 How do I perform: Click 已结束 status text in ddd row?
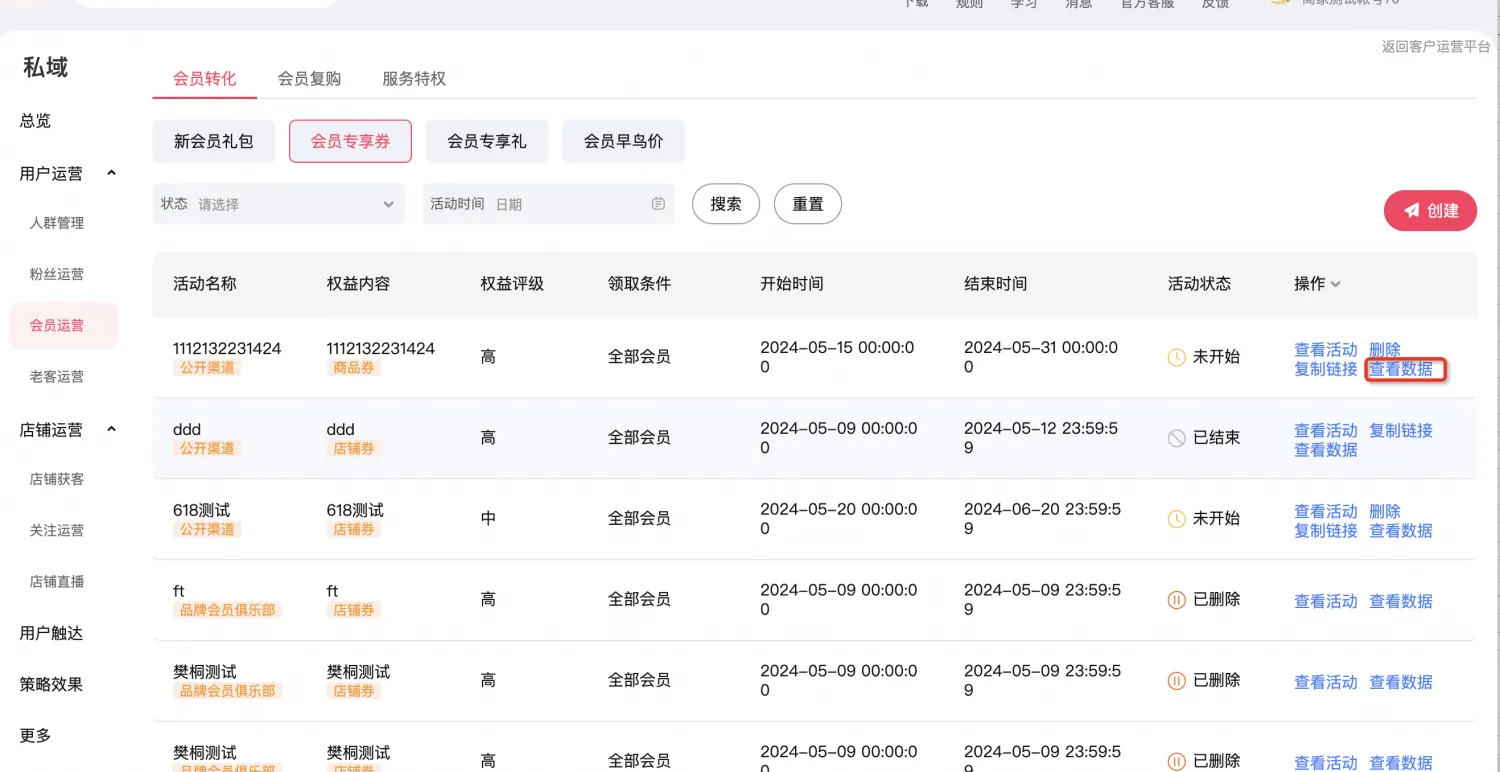(1217, 438)
